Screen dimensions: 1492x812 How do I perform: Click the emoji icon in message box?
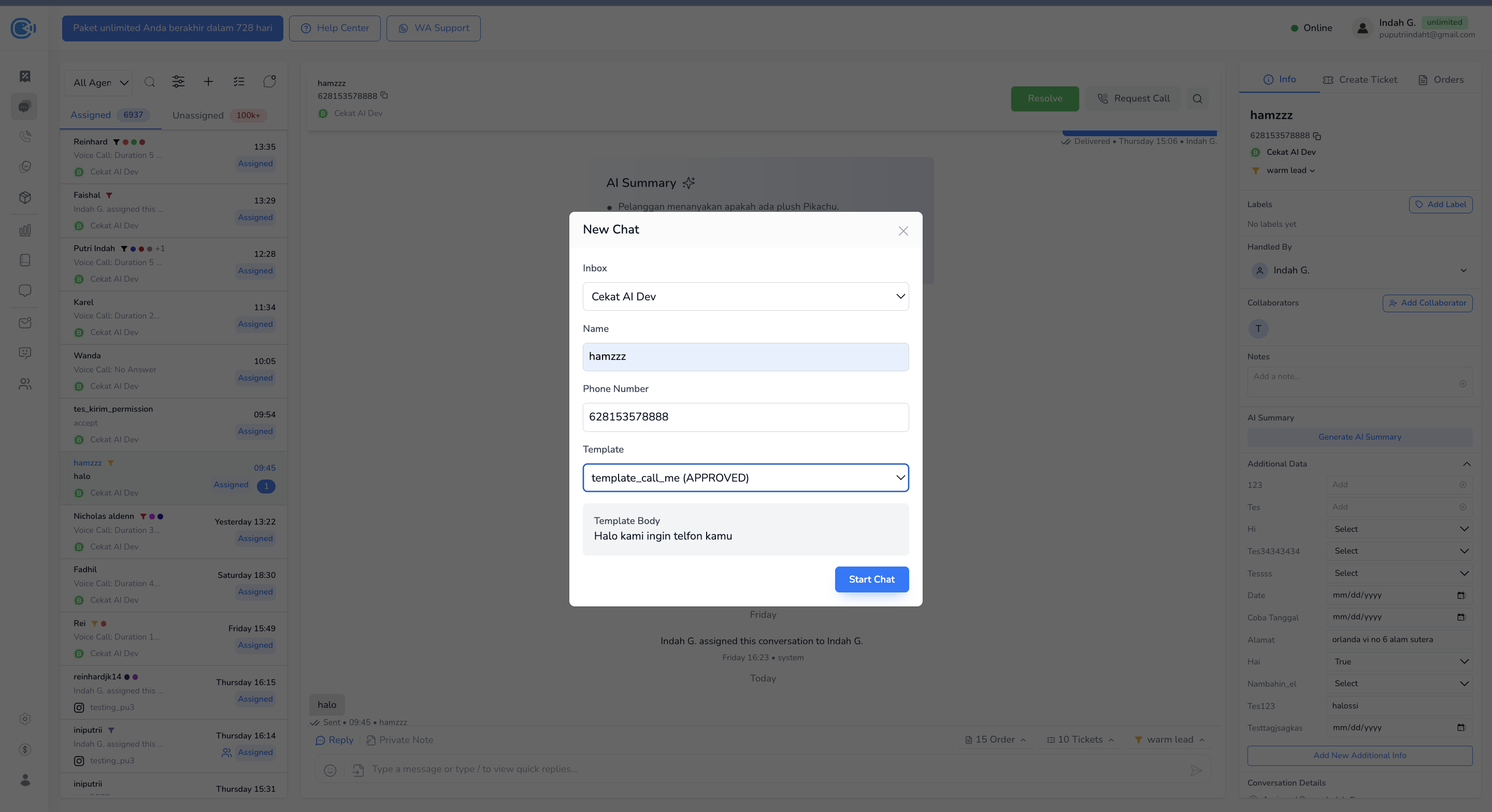coord(330,770)
